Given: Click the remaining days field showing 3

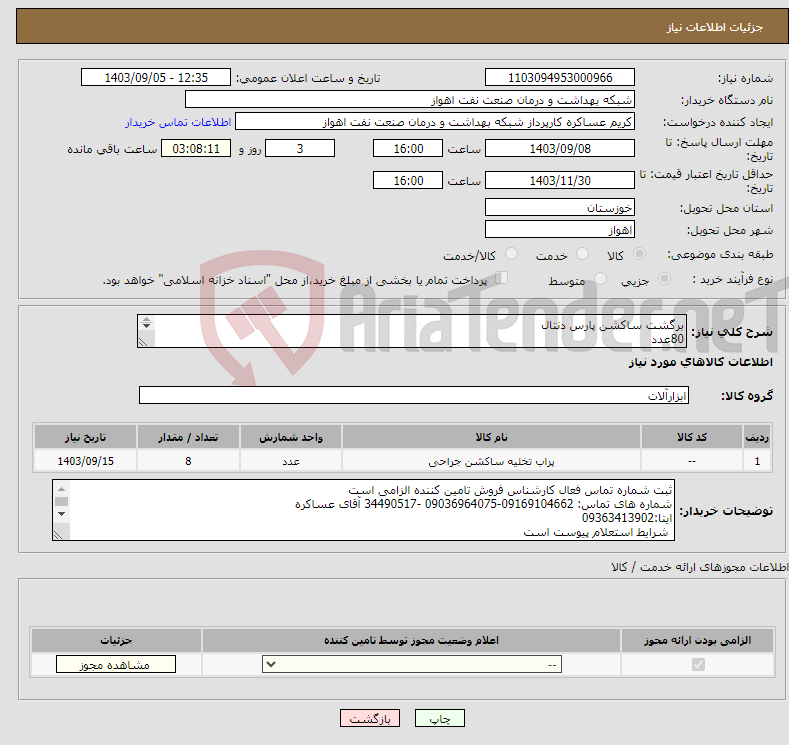Looking at the screenshot, I should [300, 148].
